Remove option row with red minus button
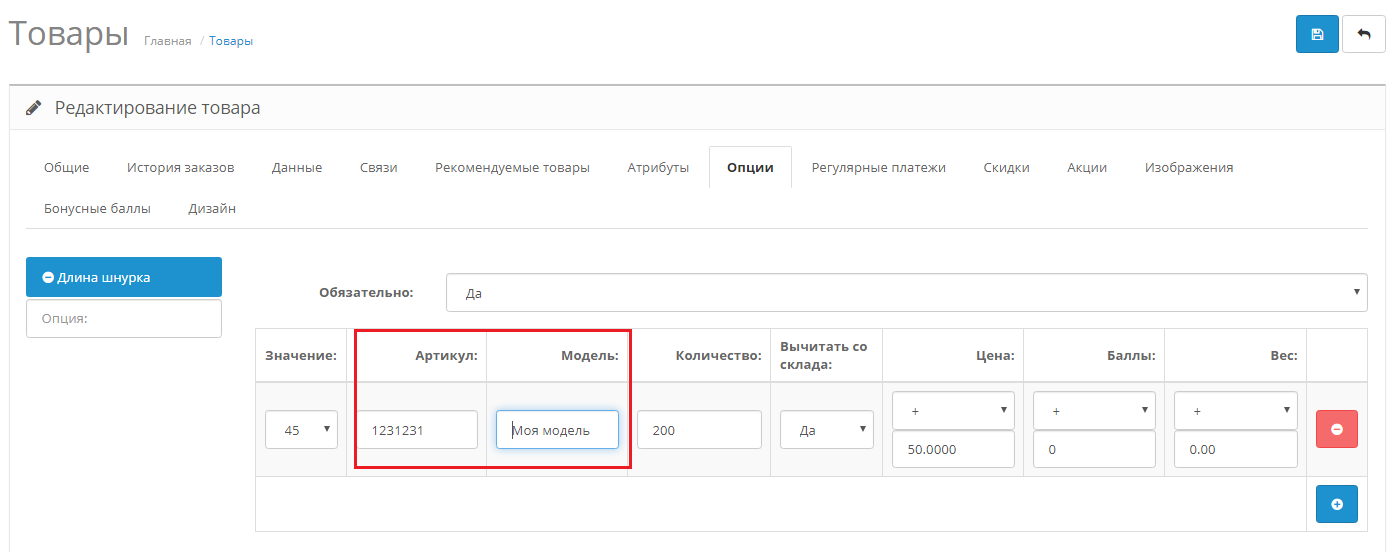1393x552 pixels. point(1337,429)
